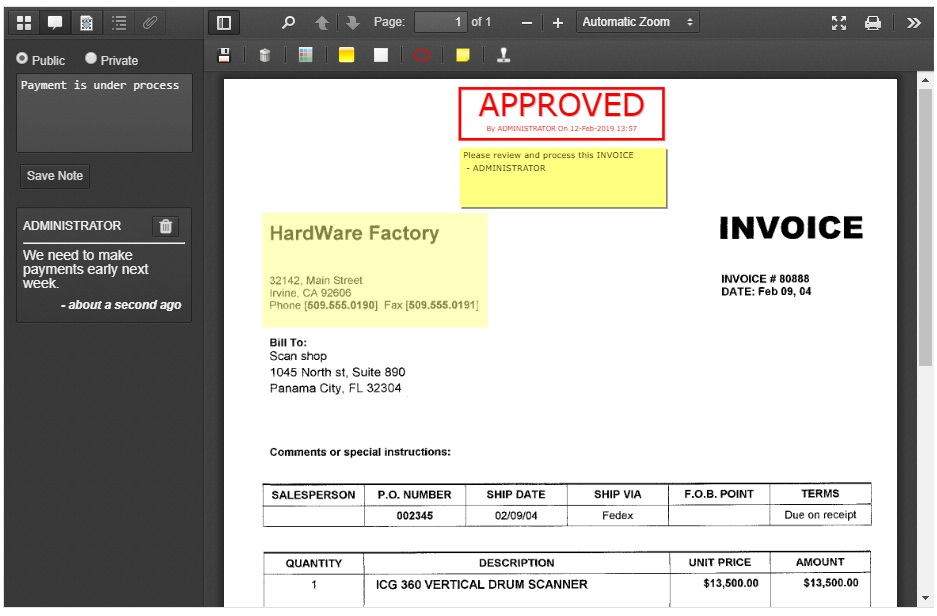This screenshot has height=616, width=937.
Task: Zoom in with the plus button
Action: 558,23
